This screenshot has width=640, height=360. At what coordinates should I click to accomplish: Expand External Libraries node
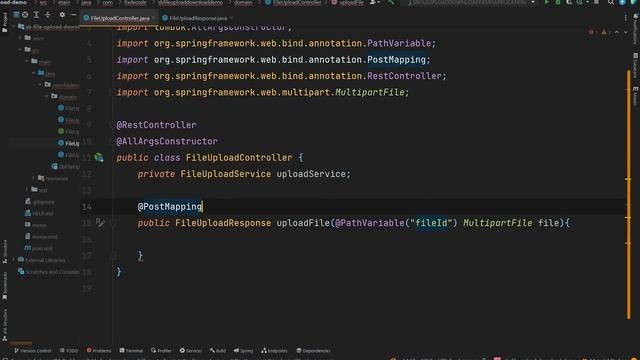click(14, 260)
